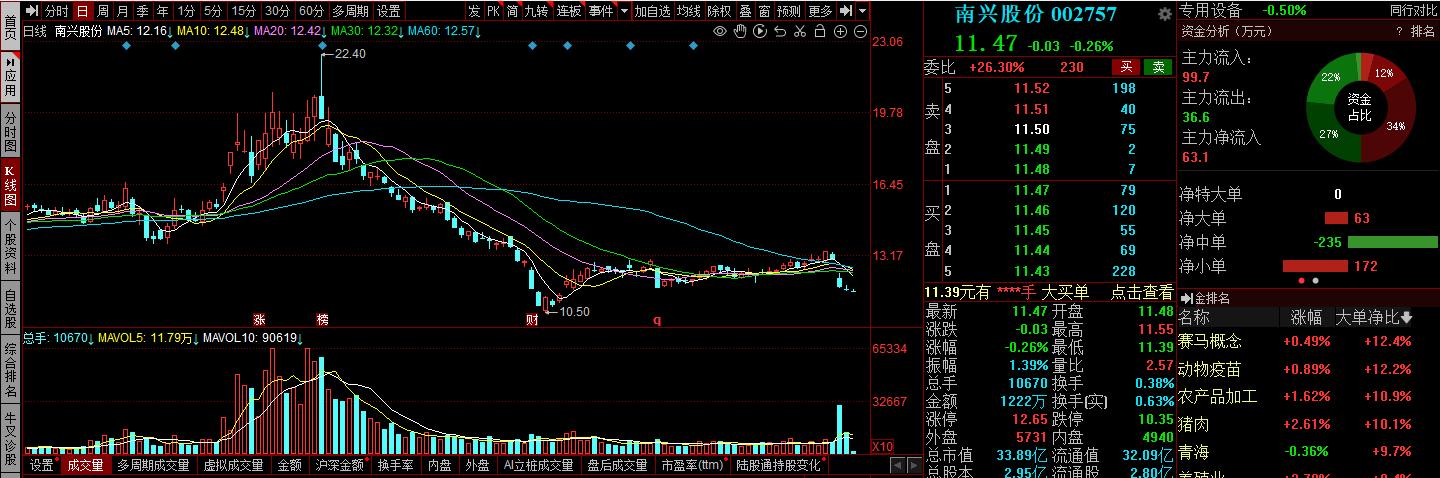Open the gear settings next to stock name
1440x478 pixels.
(x=1164, y=14)
